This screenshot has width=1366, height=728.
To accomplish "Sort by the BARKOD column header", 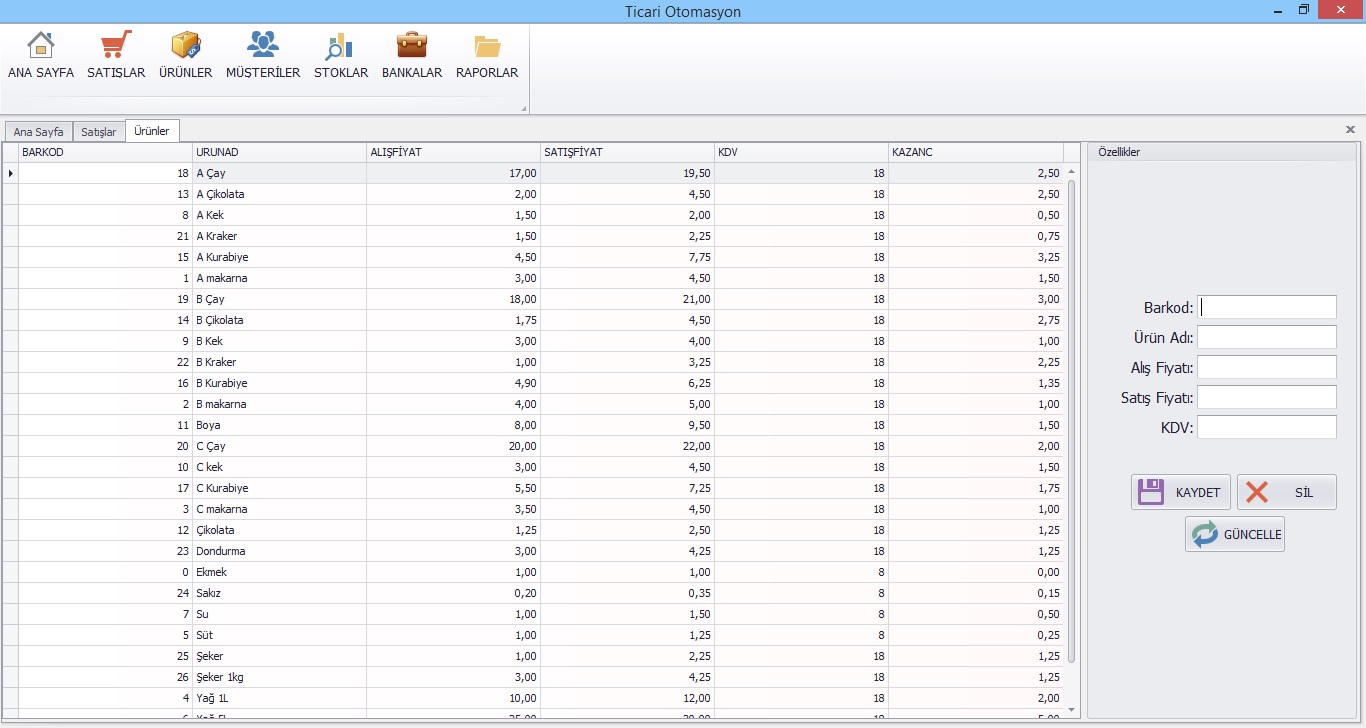I will click(x=105, y=152).
